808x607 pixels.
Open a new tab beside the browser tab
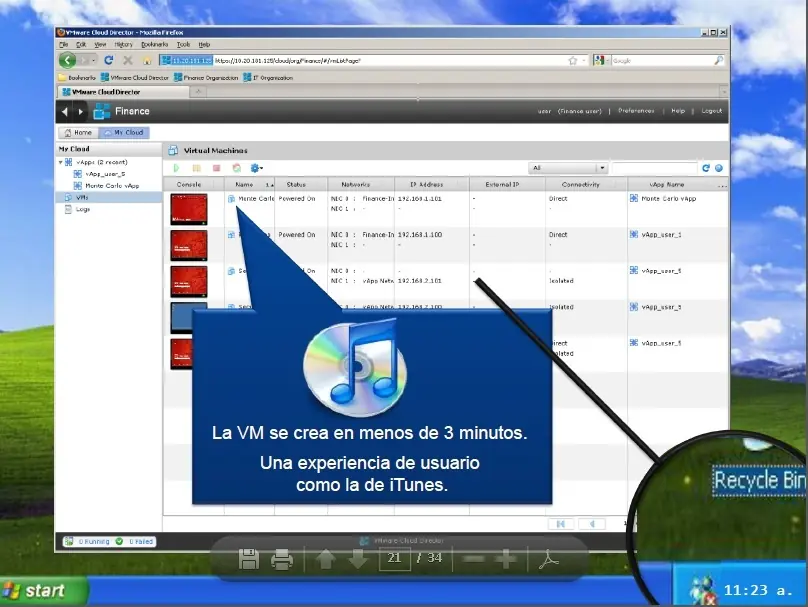198,92
